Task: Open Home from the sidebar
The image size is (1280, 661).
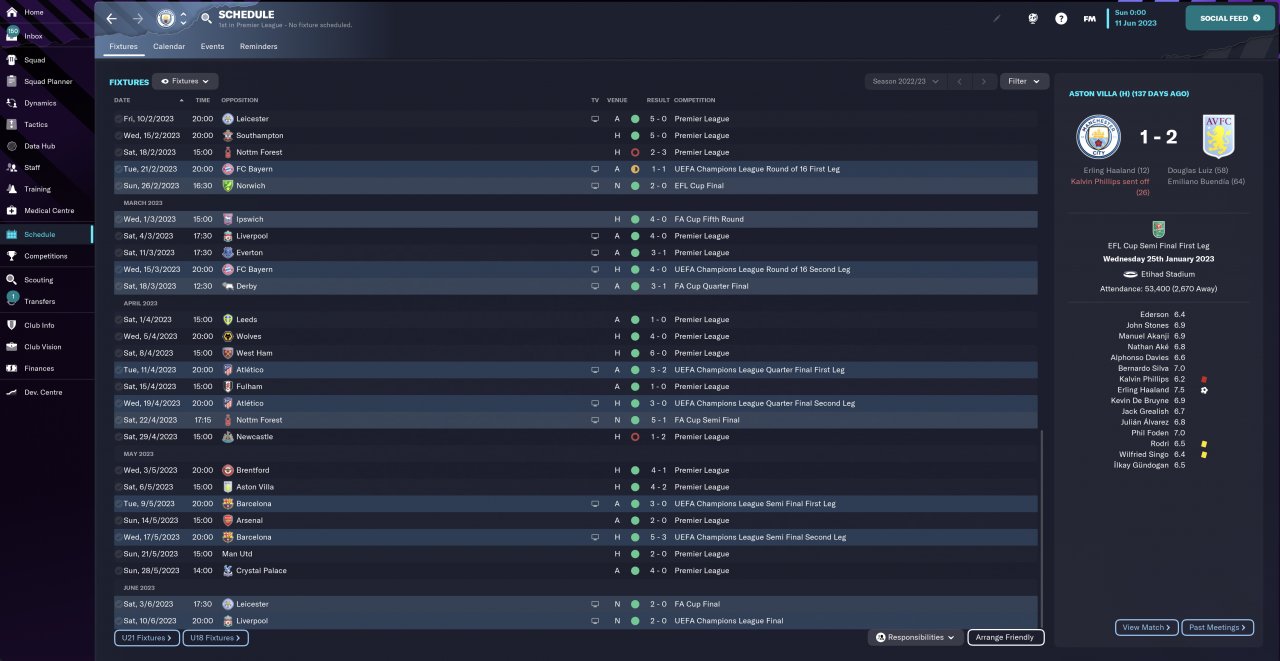Action: [x=46, y=12]
